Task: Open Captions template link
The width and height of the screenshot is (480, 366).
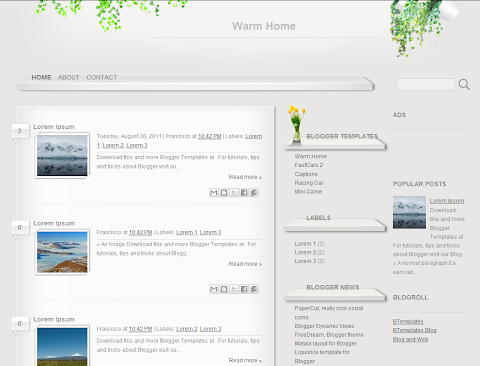Action: pyautogui.click(x=306, y=174)
